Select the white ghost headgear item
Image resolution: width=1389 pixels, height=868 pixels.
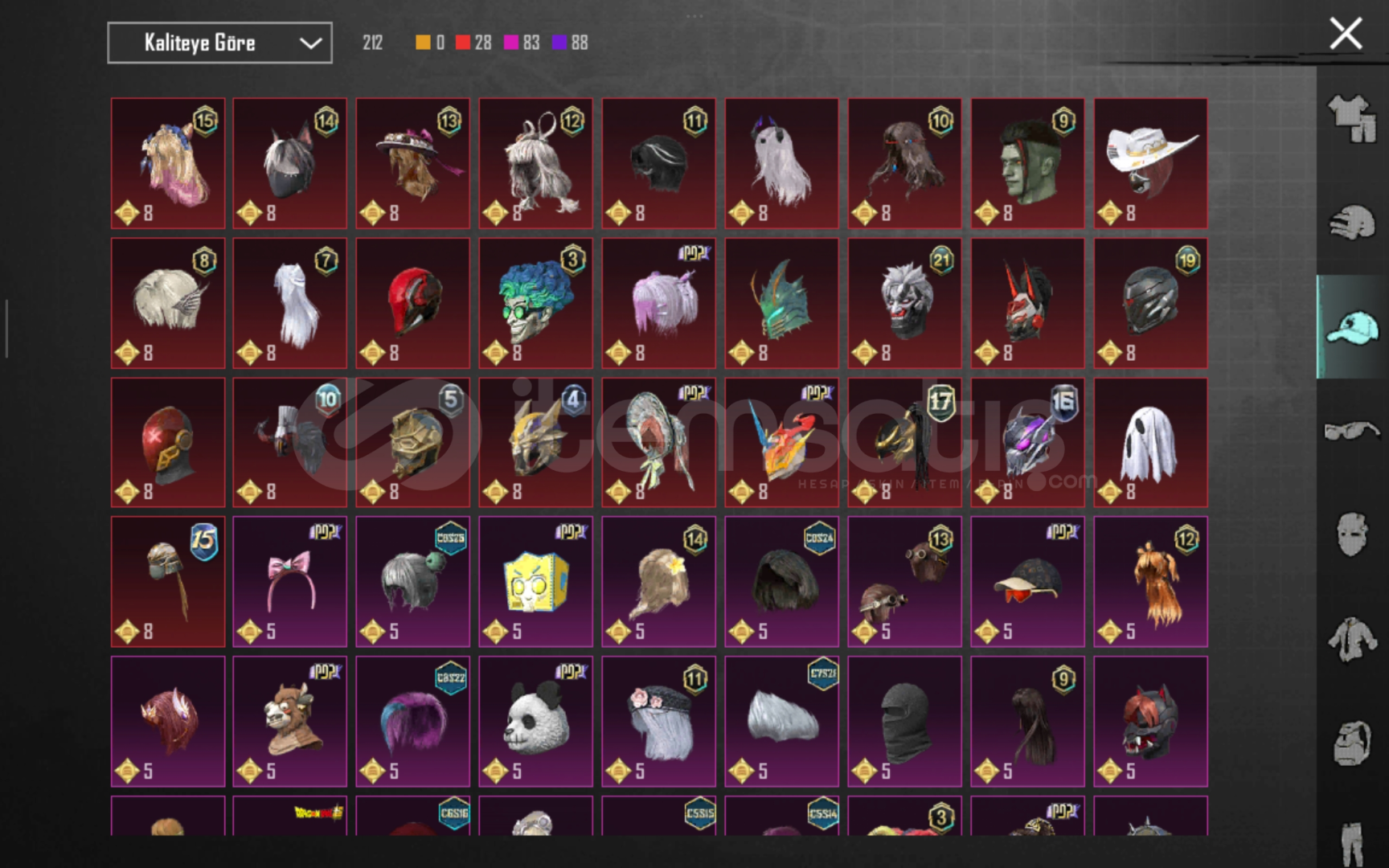1150,442
